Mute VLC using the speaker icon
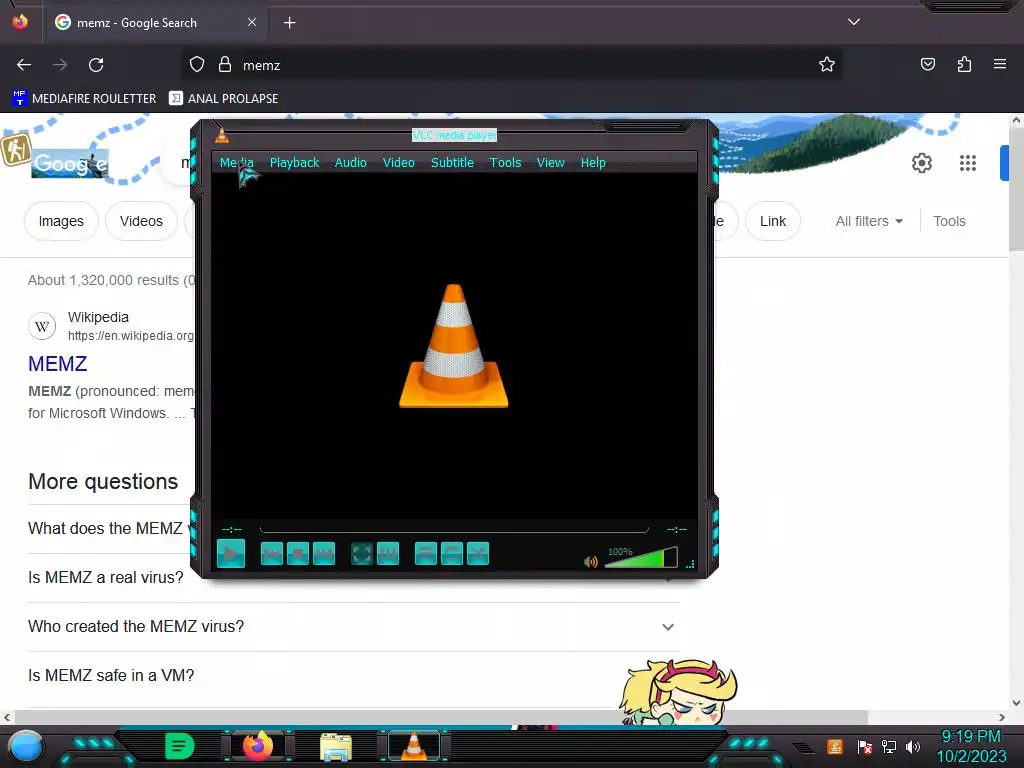1024x768 pixels. (591, 562)
